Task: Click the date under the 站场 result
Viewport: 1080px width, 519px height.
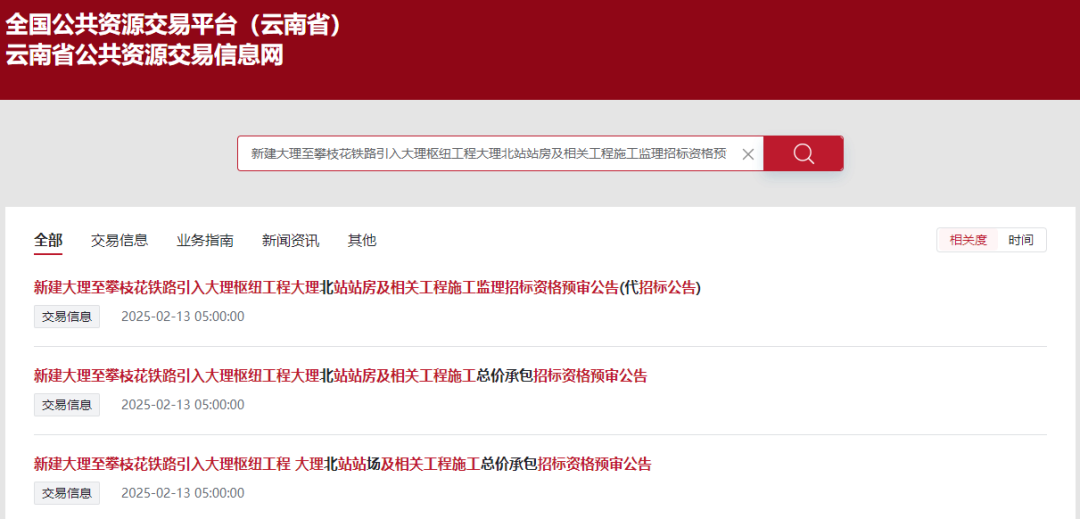Action: tap(183, 493)
